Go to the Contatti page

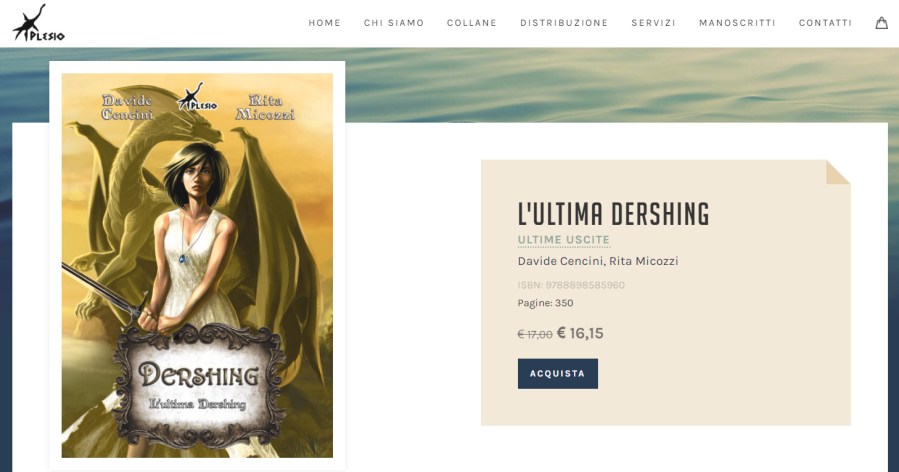pyautogui.click(x=826, y=23)
